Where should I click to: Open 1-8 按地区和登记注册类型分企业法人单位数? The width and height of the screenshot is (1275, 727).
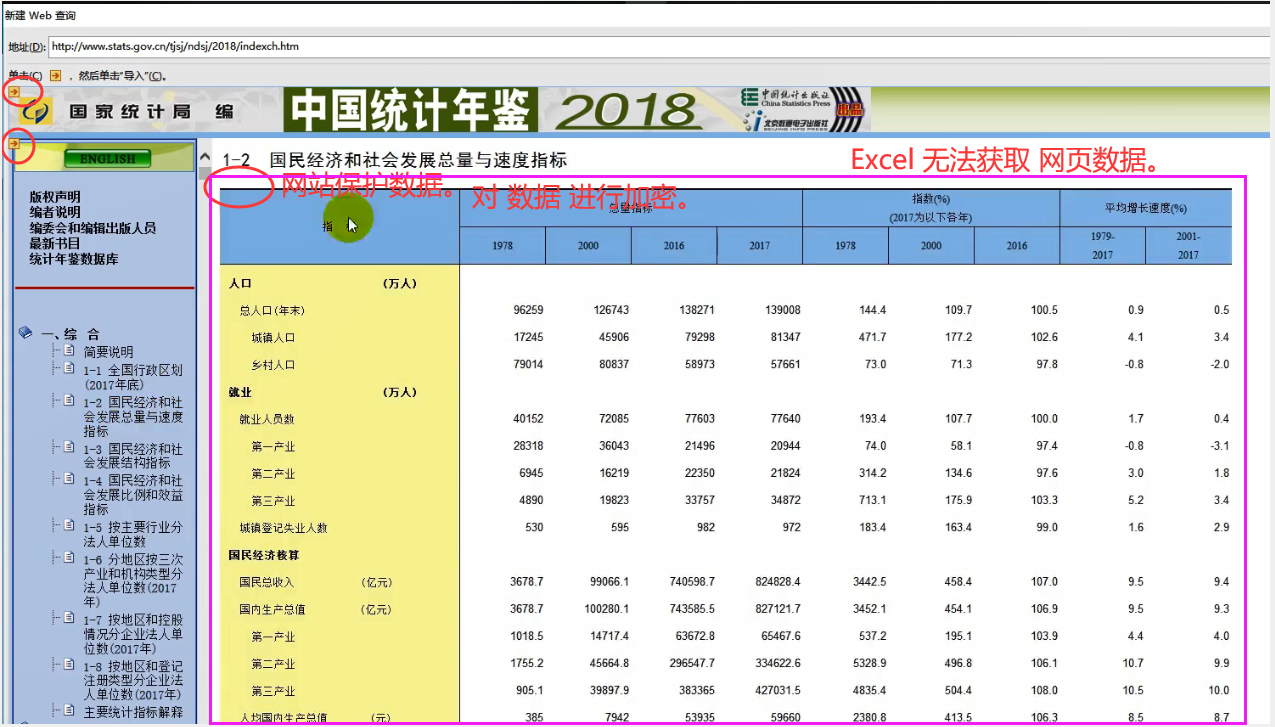(x=133, y=681)
